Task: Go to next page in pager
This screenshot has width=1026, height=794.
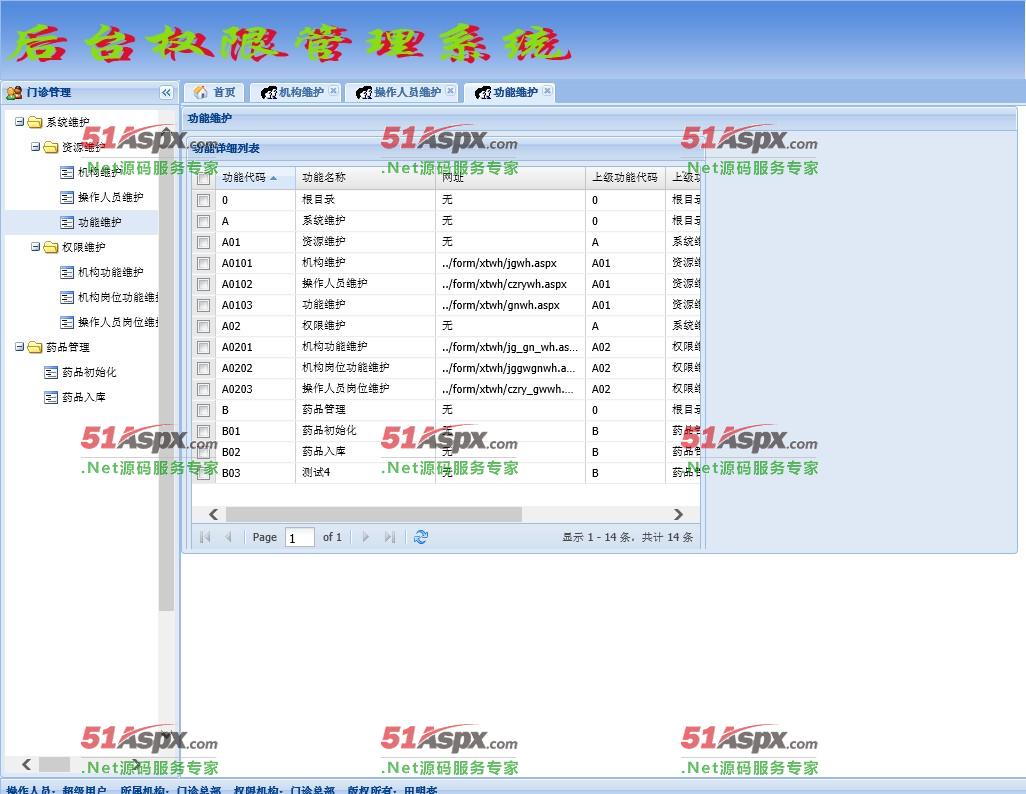Action: (365, 537)
